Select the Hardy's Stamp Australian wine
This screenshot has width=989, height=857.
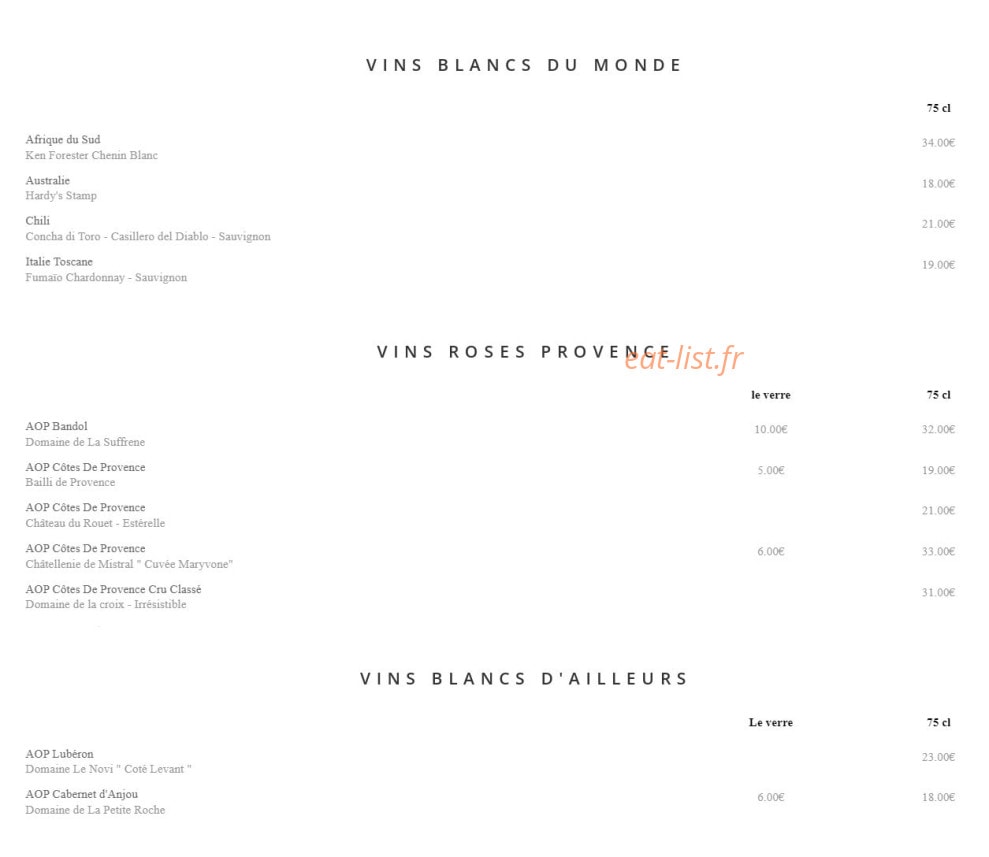point(61,195)
